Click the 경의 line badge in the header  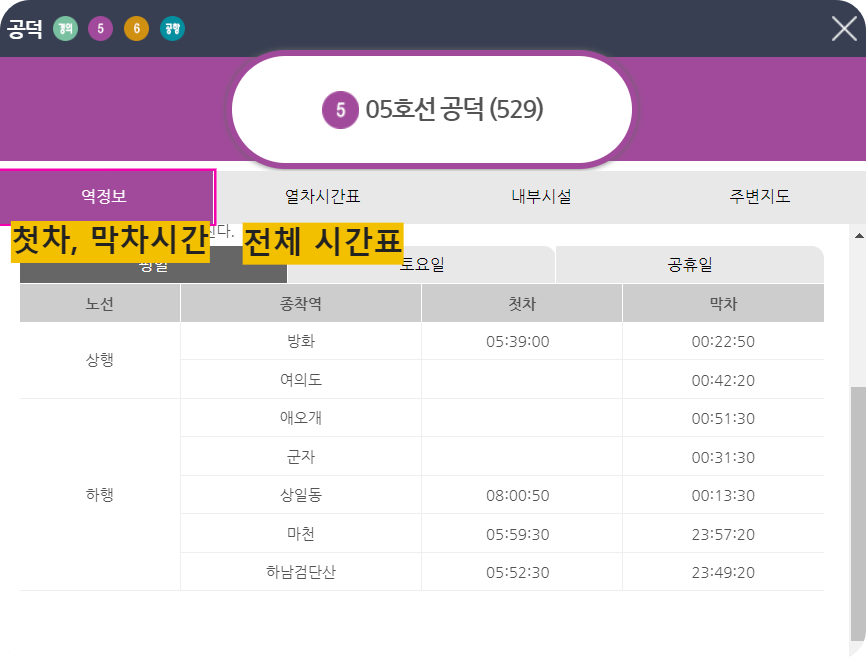[x=64, y=29]
